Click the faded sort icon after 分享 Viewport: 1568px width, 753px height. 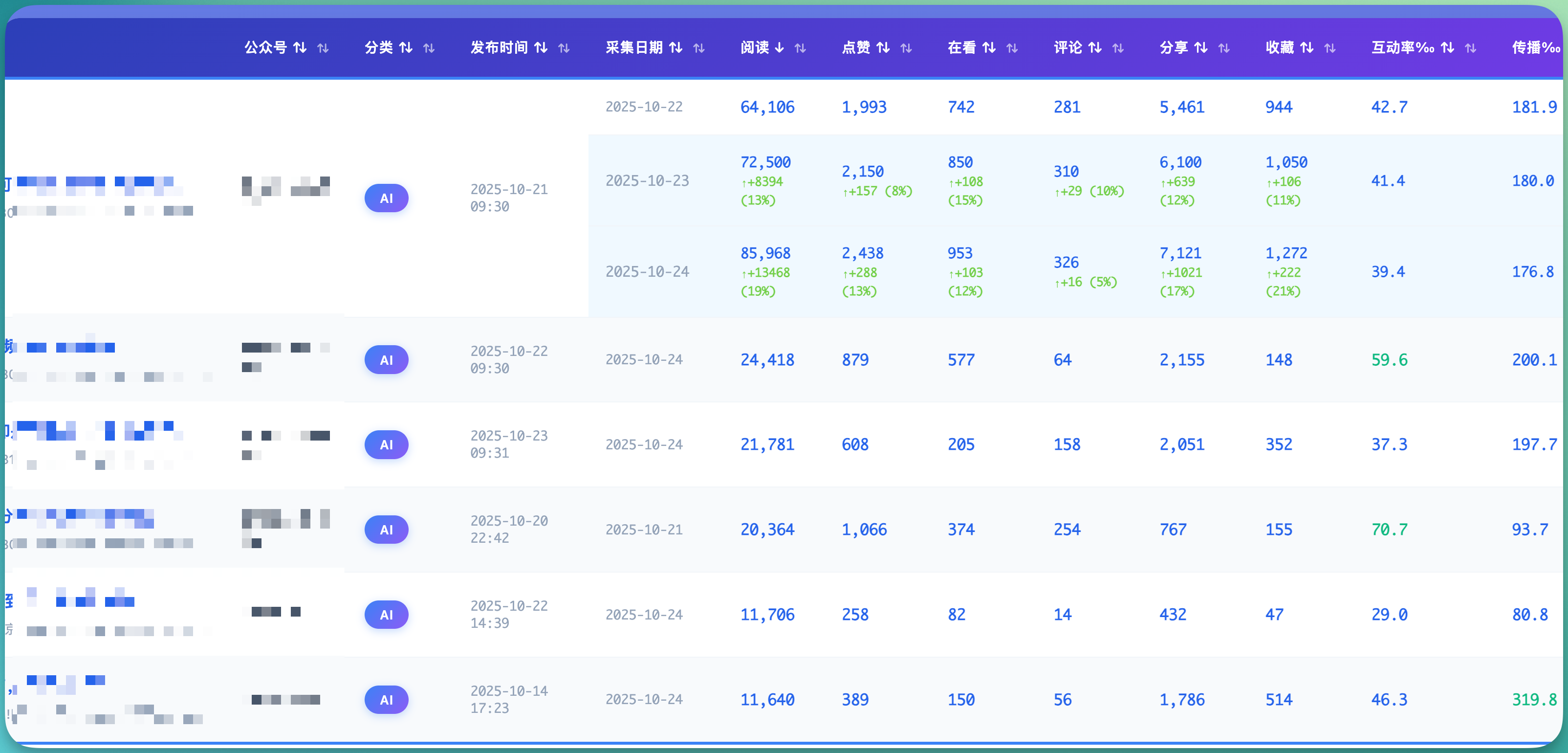pos(1223,48)
